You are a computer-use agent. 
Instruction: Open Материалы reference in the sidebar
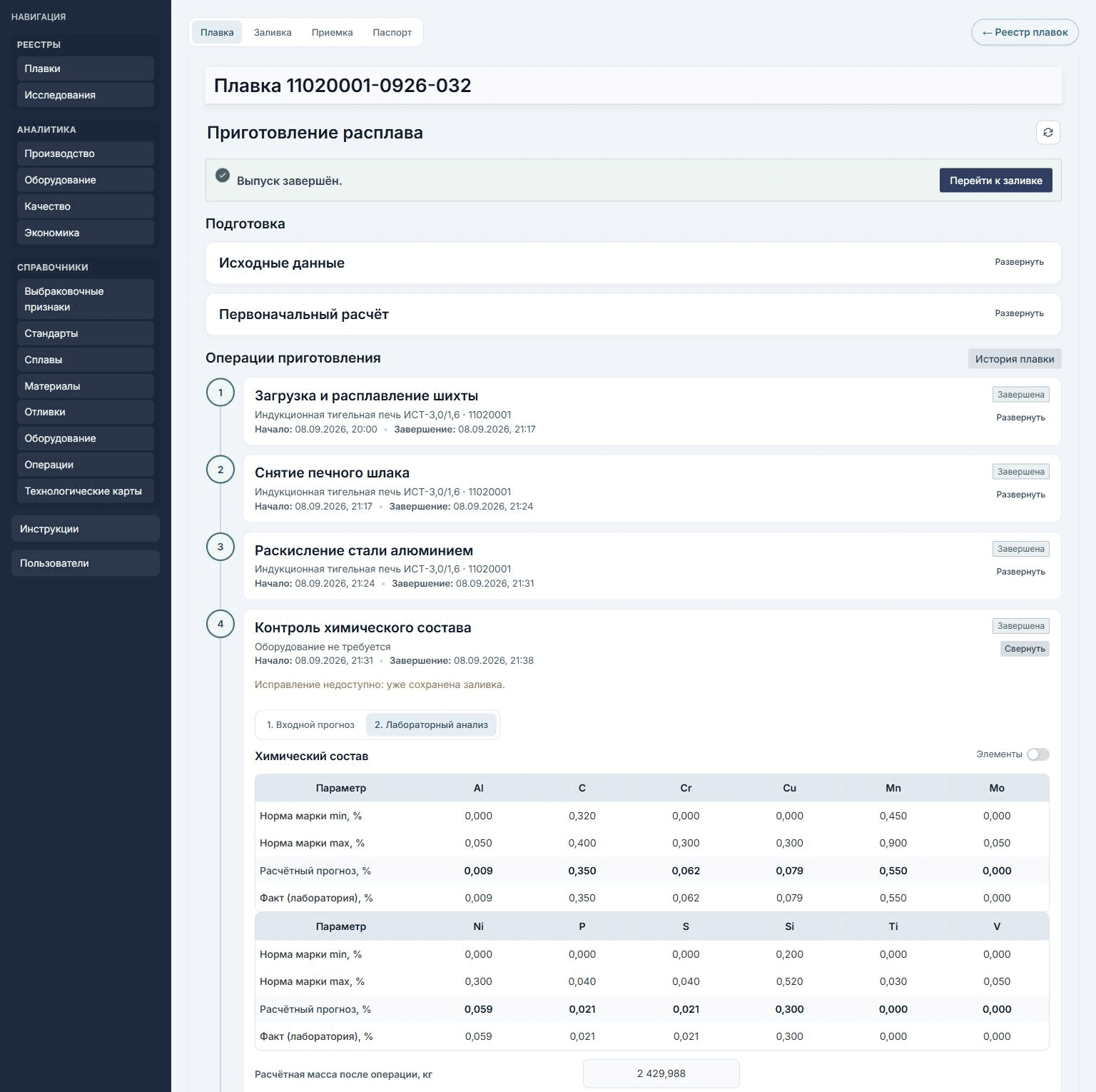86,386
